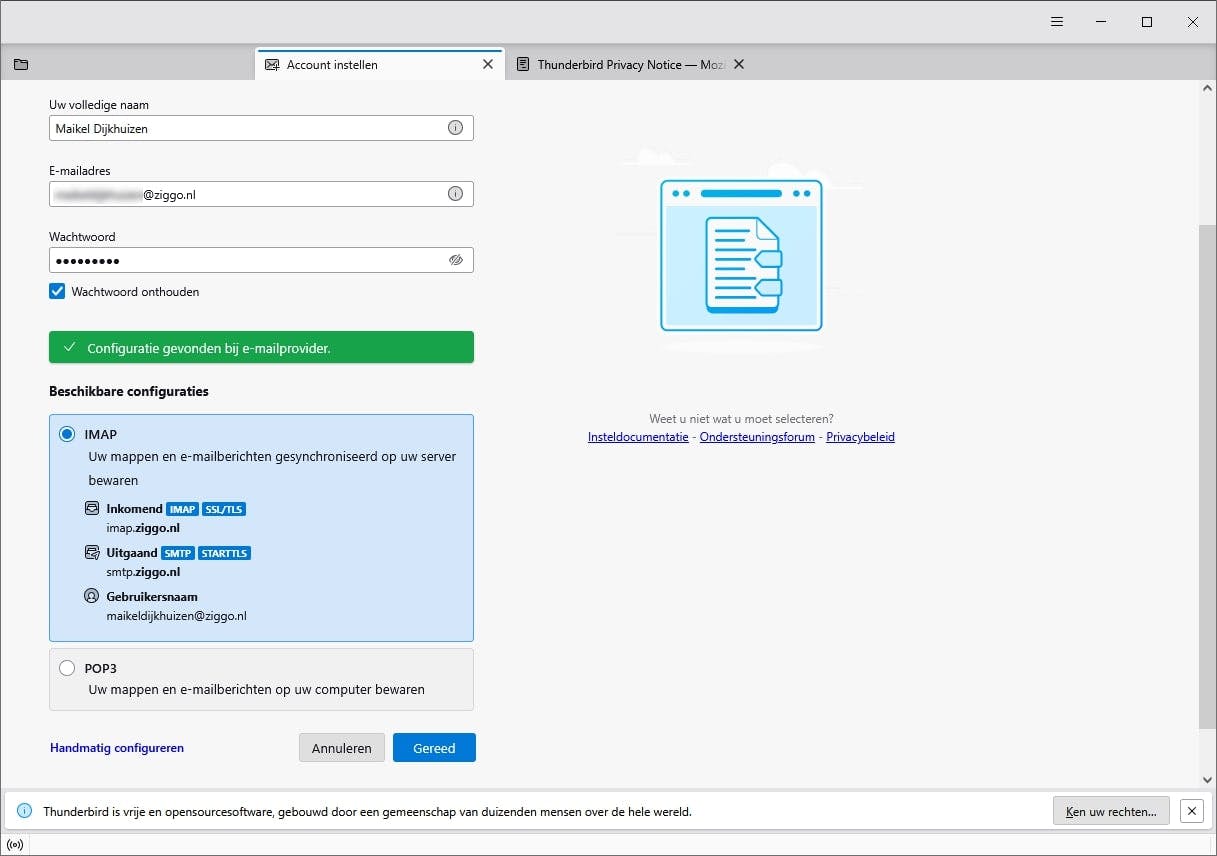Click the Ken uw rechten button
Image resolution: width=1217 pixels, height=856 pixels.
point(1111,811)
